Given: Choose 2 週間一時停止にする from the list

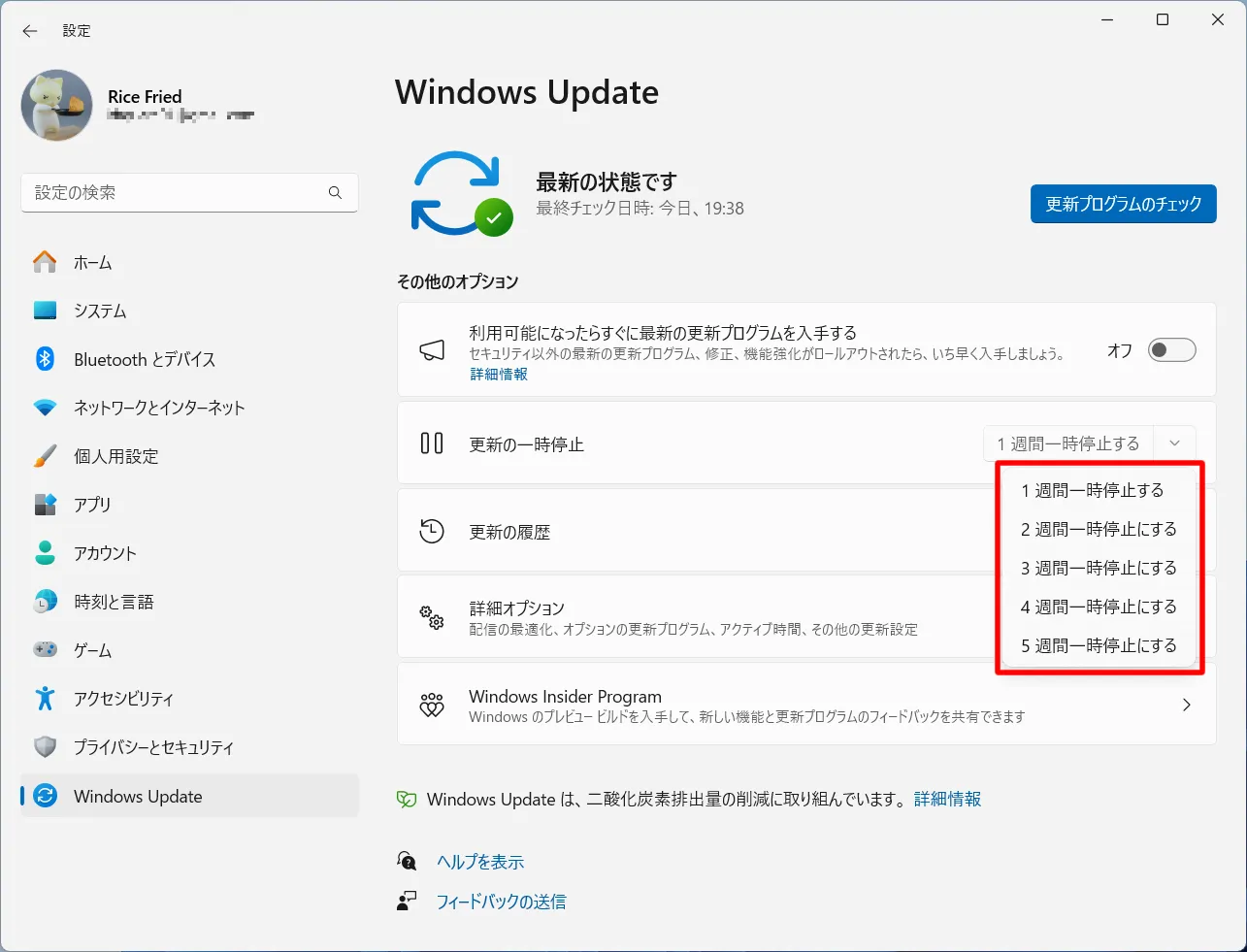Looking at the screenshot, I should [1099, 529].
